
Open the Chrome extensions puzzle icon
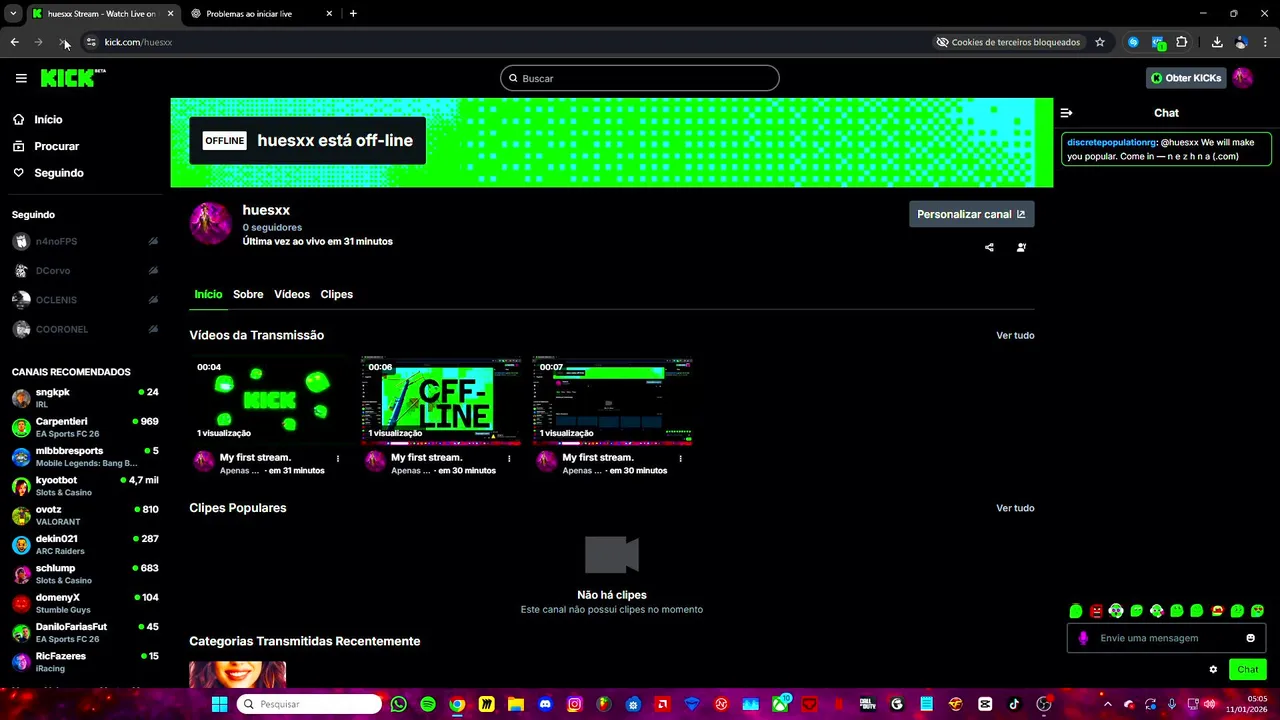click(1182, 42)
